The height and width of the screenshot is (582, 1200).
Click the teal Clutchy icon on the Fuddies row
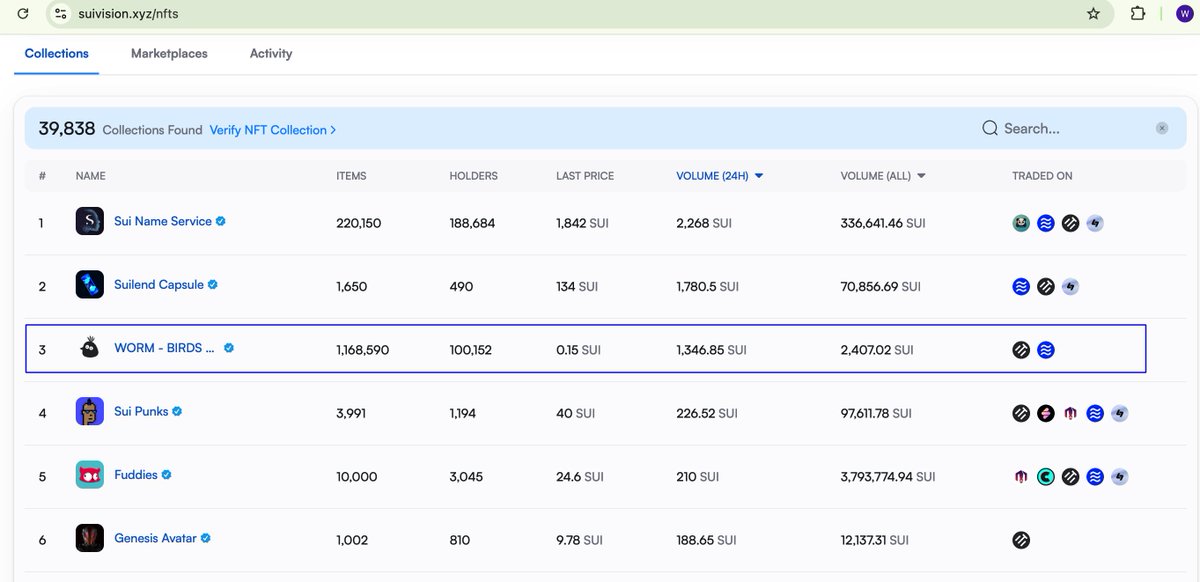click(x=1046, y=477)
